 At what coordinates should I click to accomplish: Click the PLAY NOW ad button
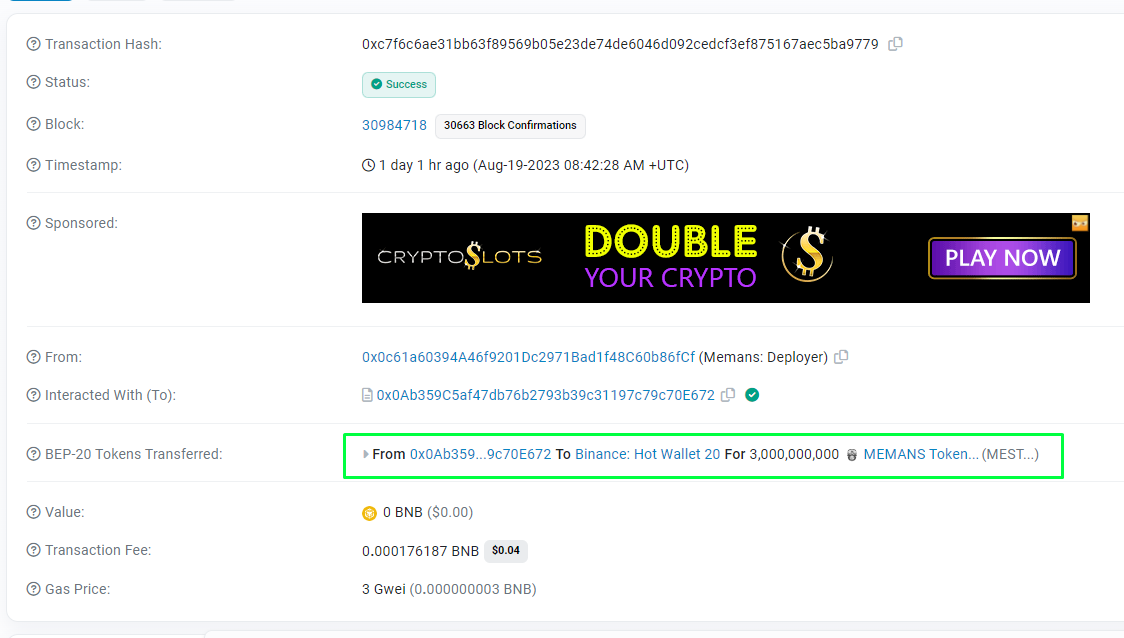[x=1002, y=257]
